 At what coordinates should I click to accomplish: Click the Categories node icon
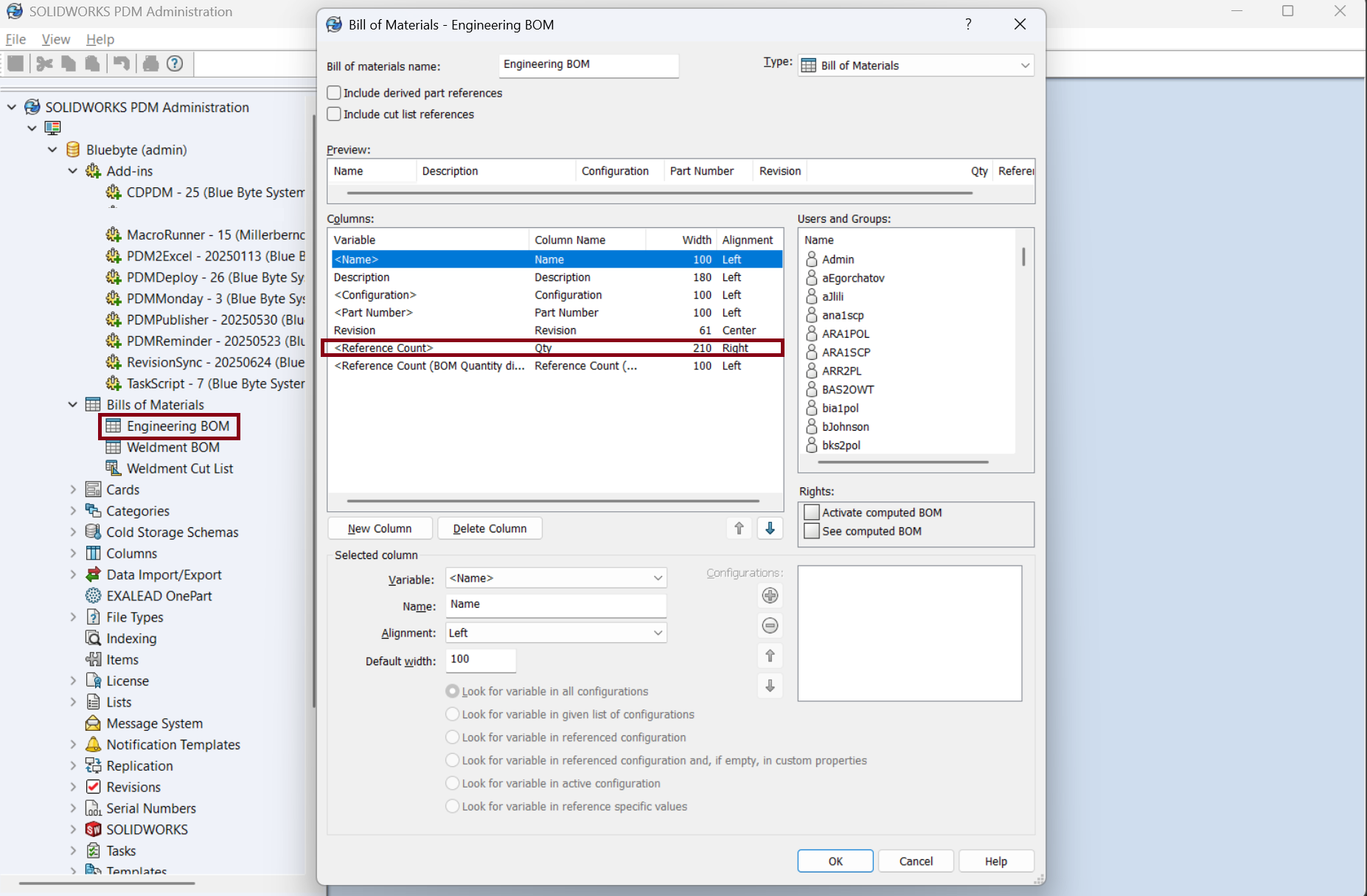pyautogui.click(x=93, y=511)
